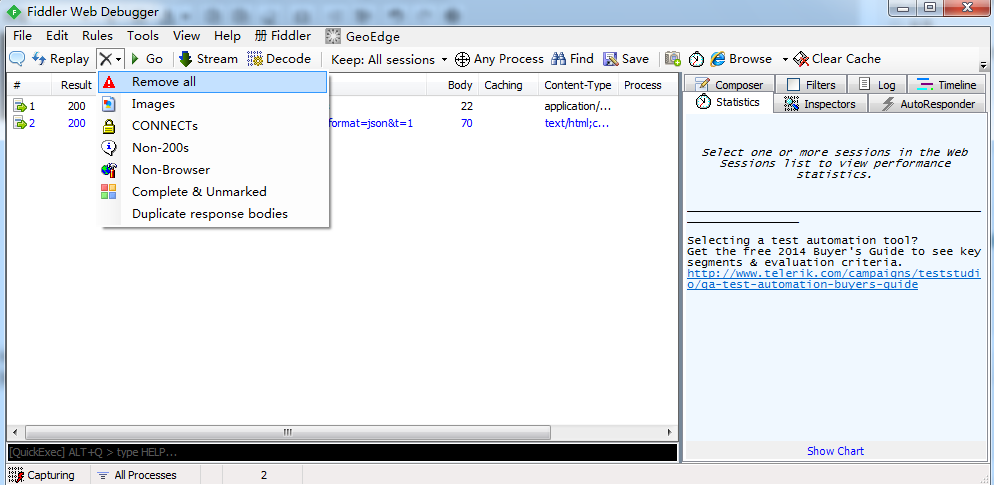Image resolution: width=994 pixels, height=485 pixels.
Task: Open Find sessions binoculars
Action: 572,59
